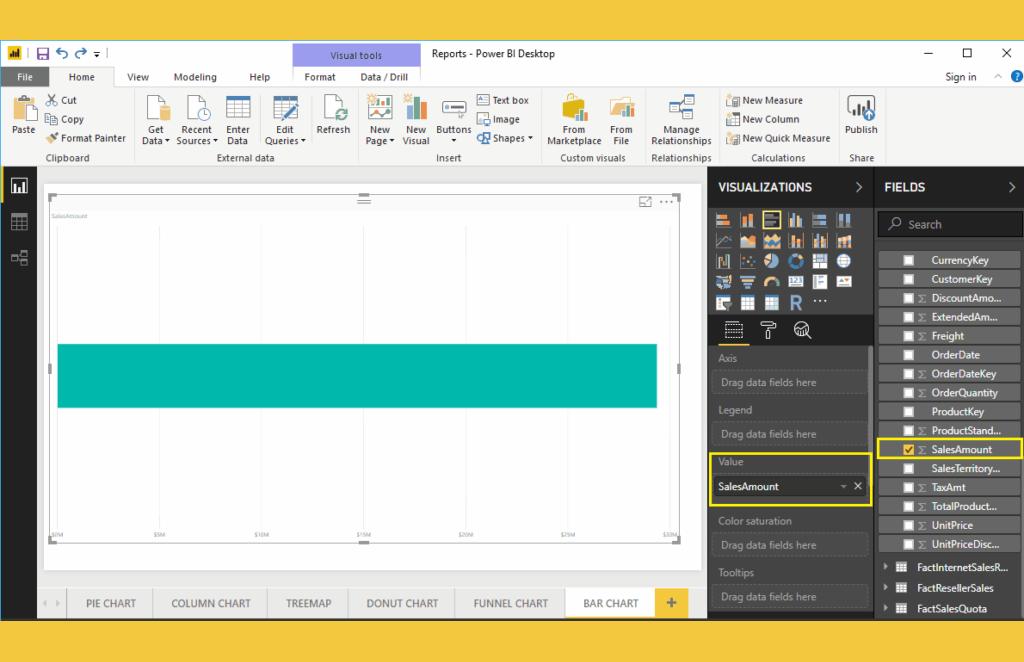Remove SalesAmount from Value well

857,486
